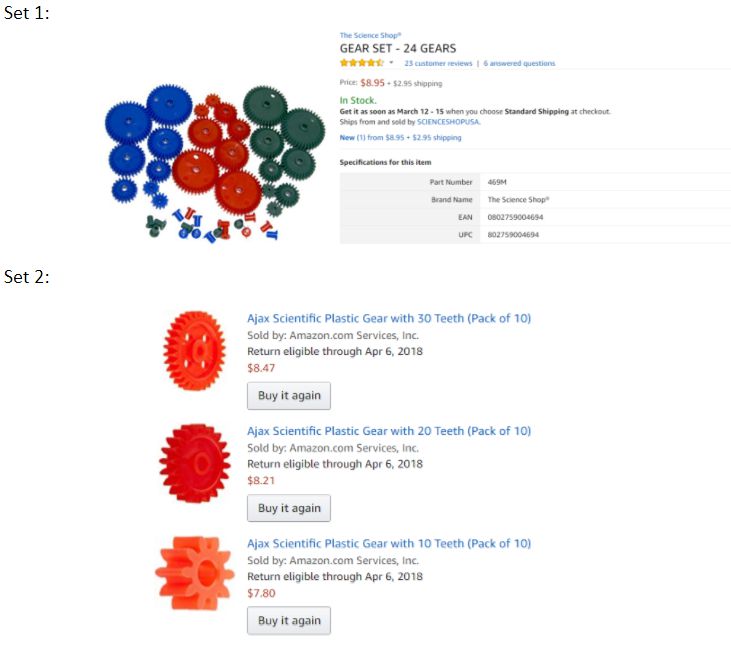Buy the 20 Teeth gear pack again
This screenshot has width=731, height=652.
coord(289,508)
